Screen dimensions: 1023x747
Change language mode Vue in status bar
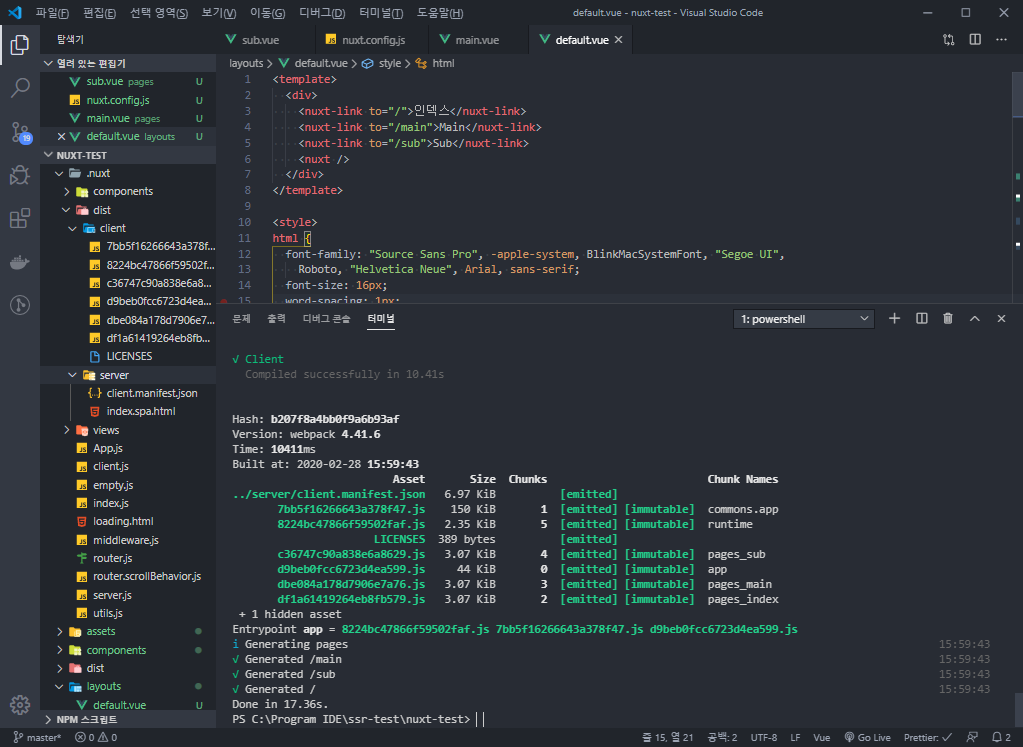click(821, 737)
